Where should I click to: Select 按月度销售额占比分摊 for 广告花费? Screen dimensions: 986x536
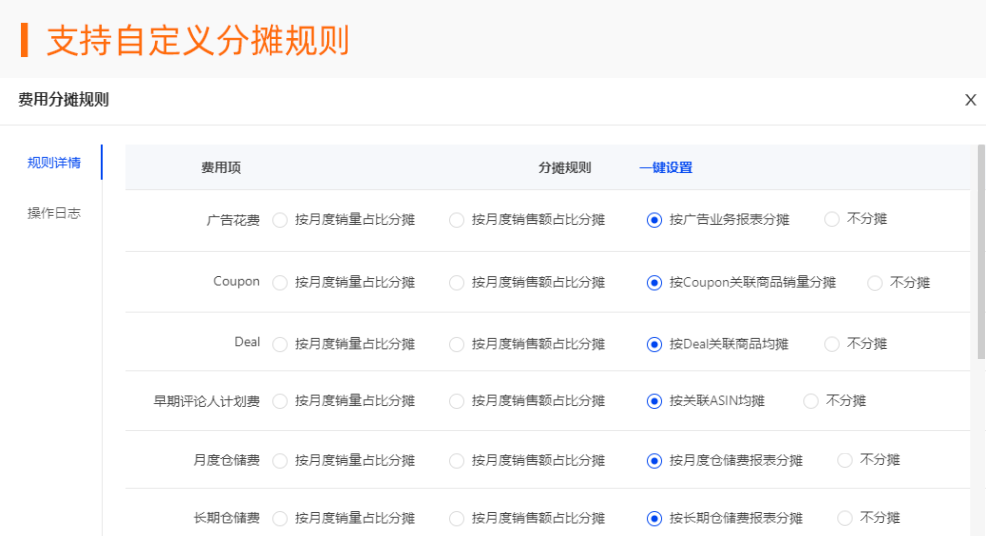click(457, 220)
